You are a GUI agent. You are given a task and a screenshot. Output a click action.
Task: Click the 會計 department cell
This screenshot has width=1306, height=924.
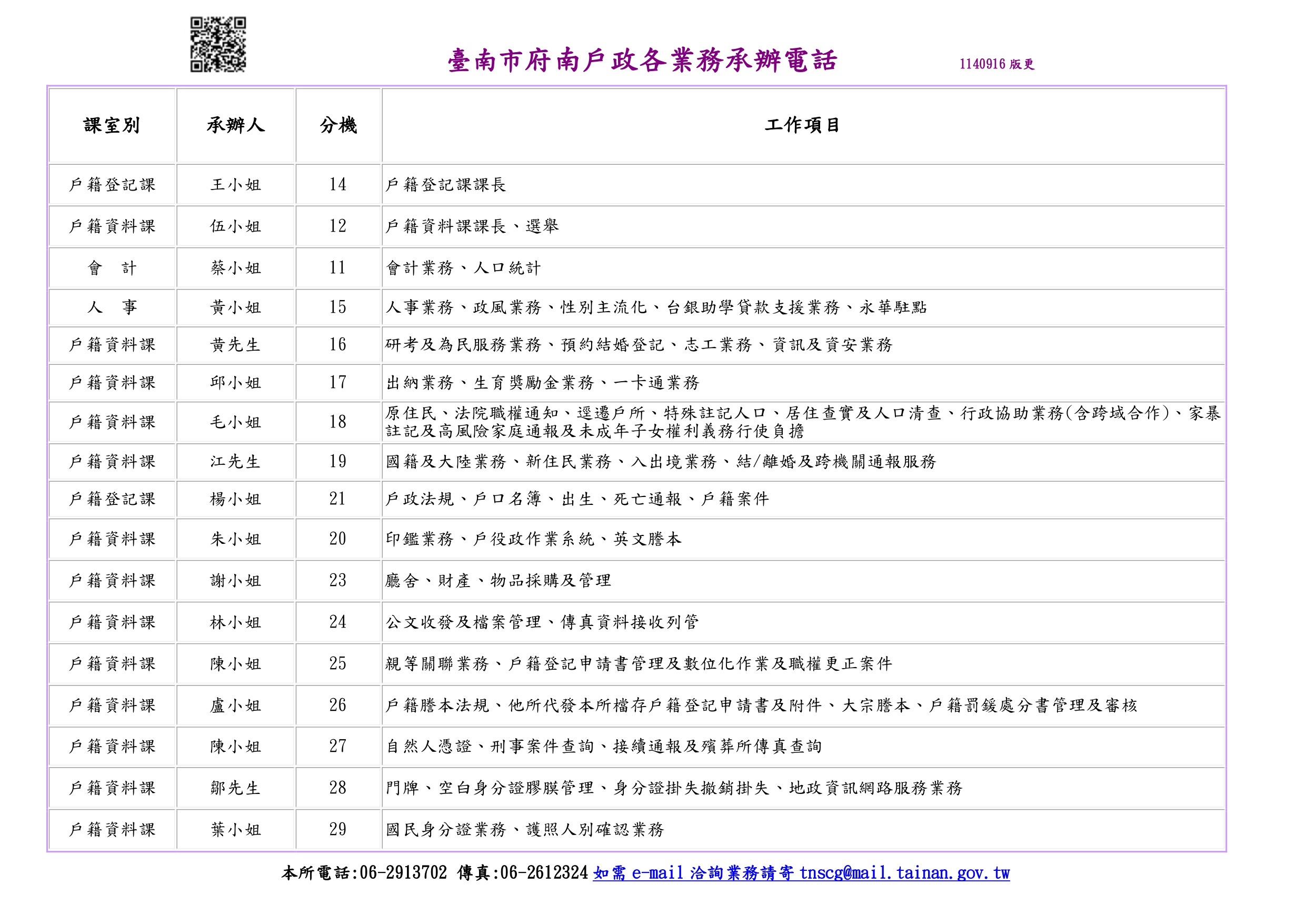[x=112, y=267]
